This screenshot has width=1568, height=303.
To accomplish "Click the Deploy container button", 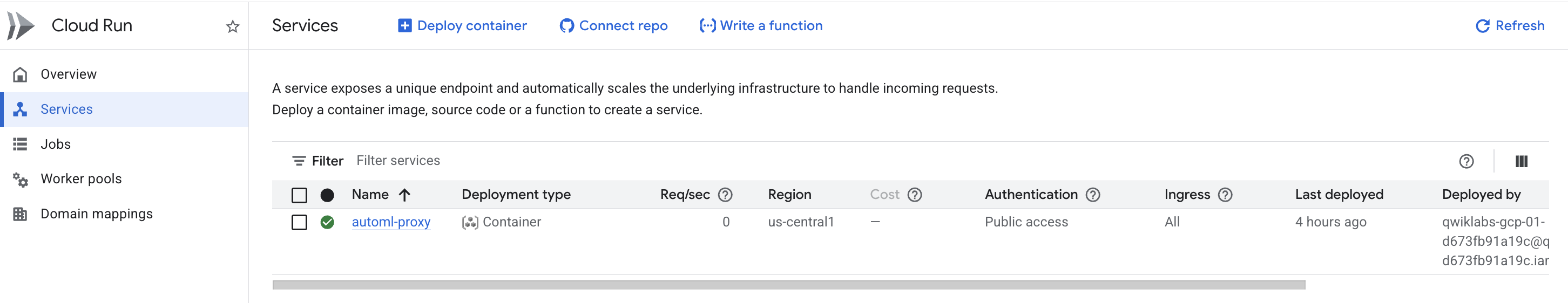I will point(463,25).
